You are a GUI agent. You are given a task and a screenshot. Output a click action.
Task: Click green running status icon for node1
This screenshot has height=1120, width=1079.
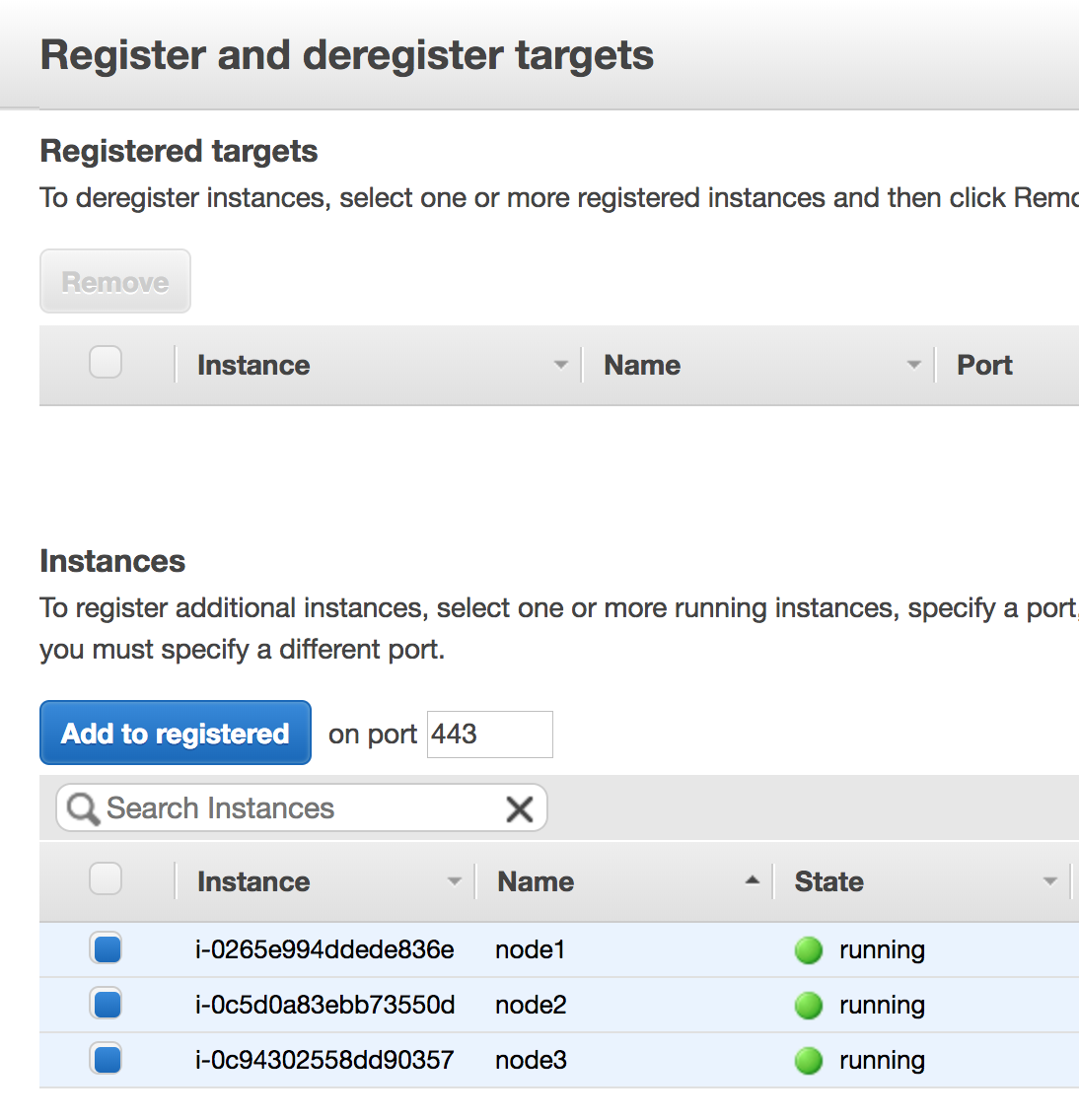[x=809, y=950]
